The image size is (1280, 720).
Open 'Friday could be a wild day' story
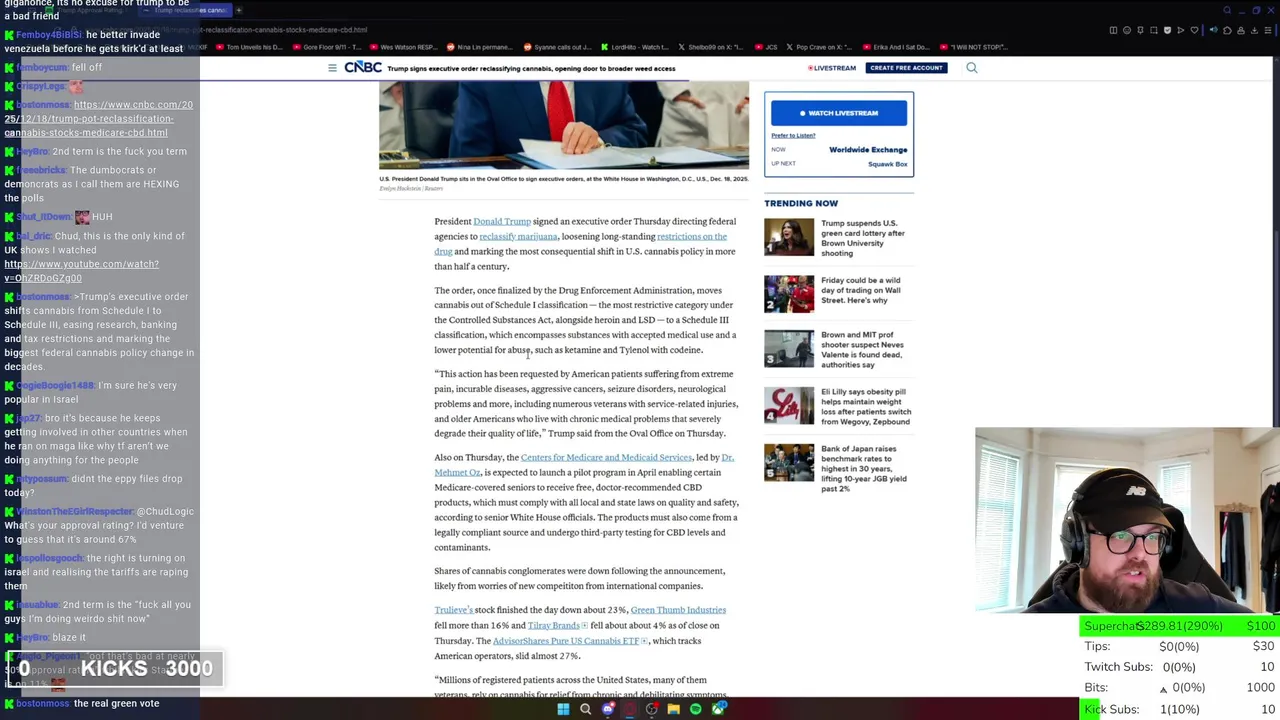pos(860,290)
